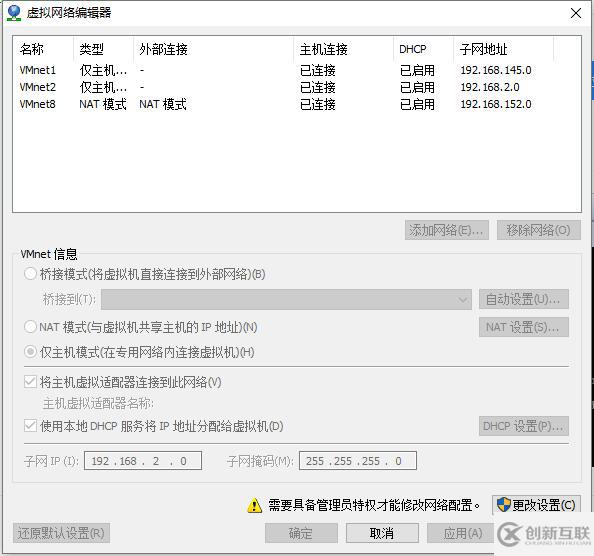
Task: Sort by 子网地址 column header
Action: click(x=503, y=49)
